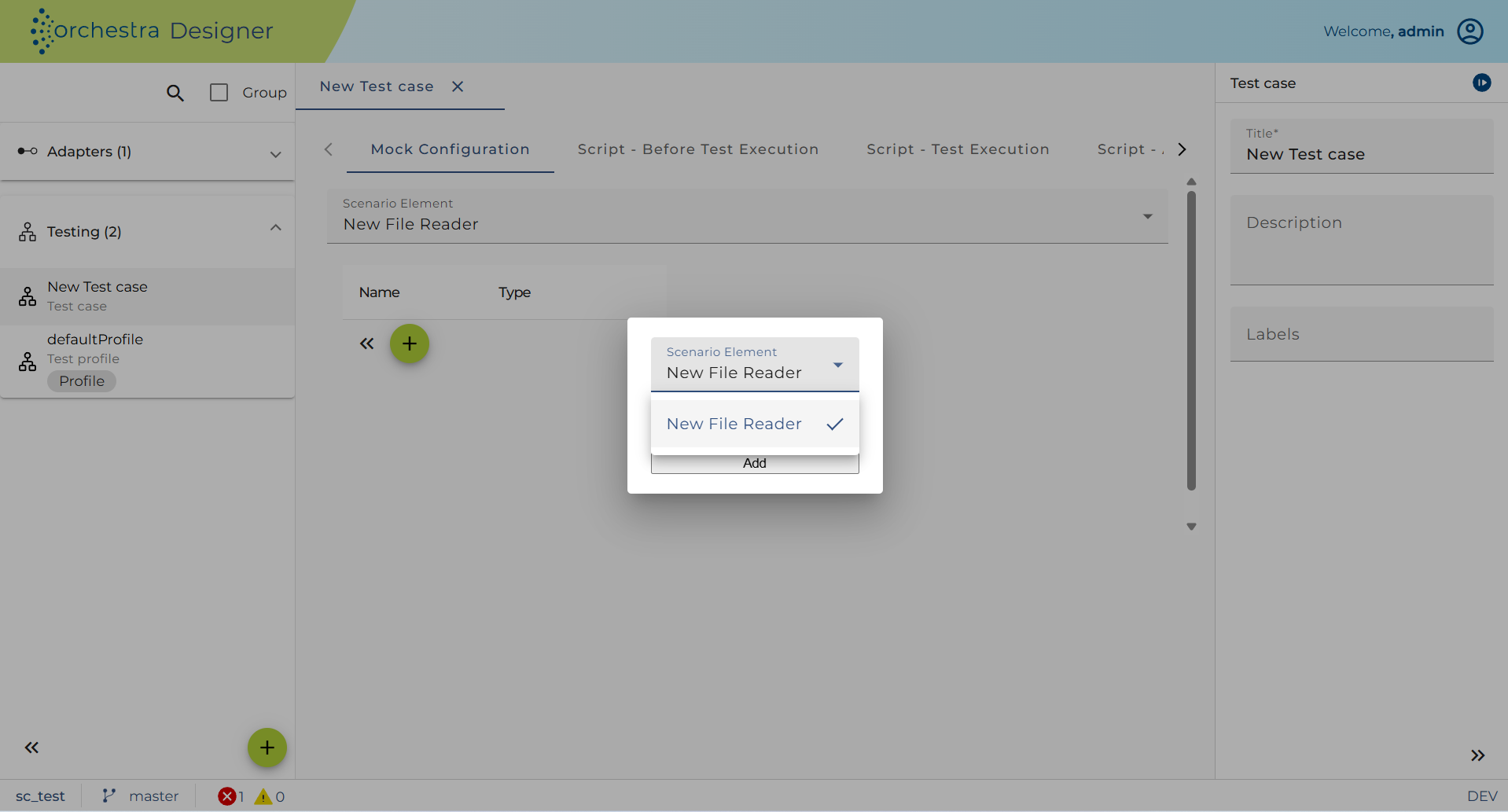Screen dimensions: 1508x812
Task: Expand the Adapters (1) section
Action: coord(148,152)
